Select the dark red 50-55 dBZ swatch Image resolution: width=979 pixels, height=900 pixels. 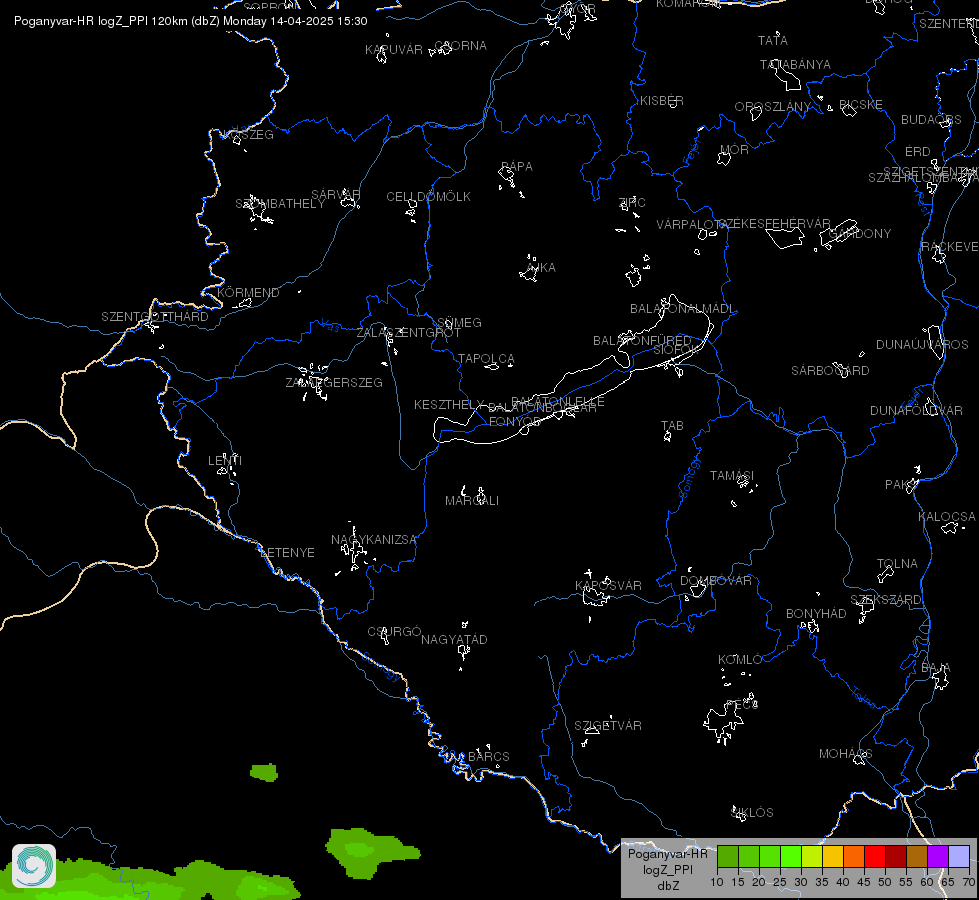point(896,857)
